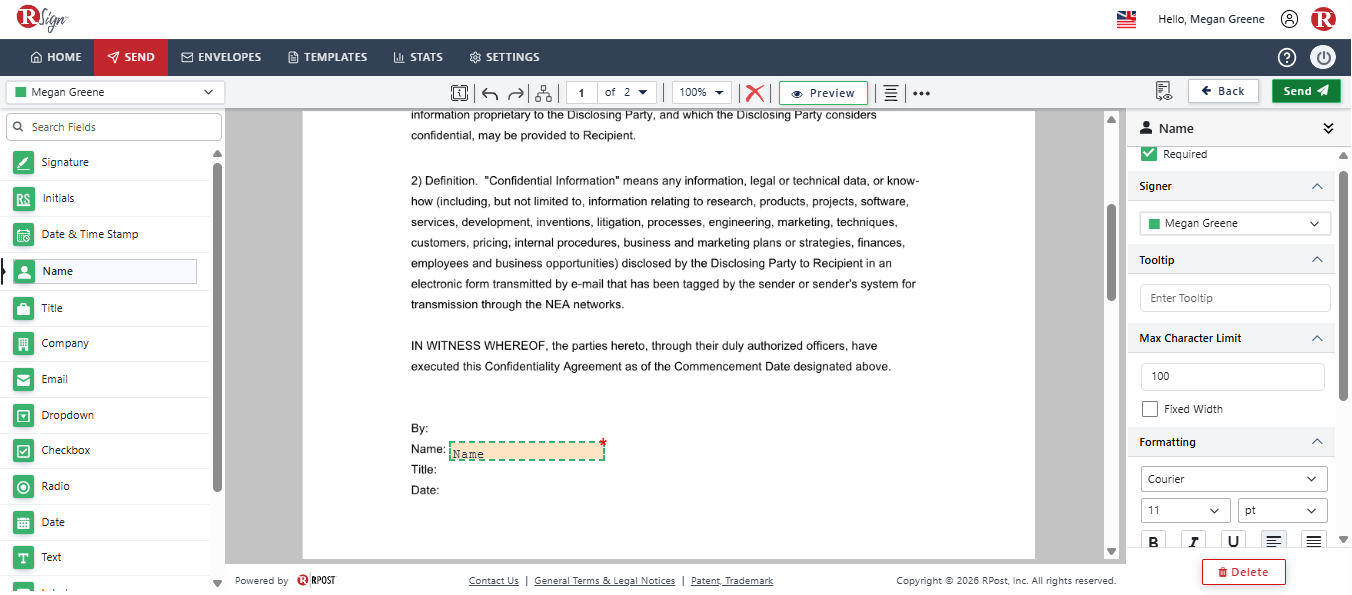
Task: Collapse the Max Character Limit section
Action: (x=1317, y=338)
